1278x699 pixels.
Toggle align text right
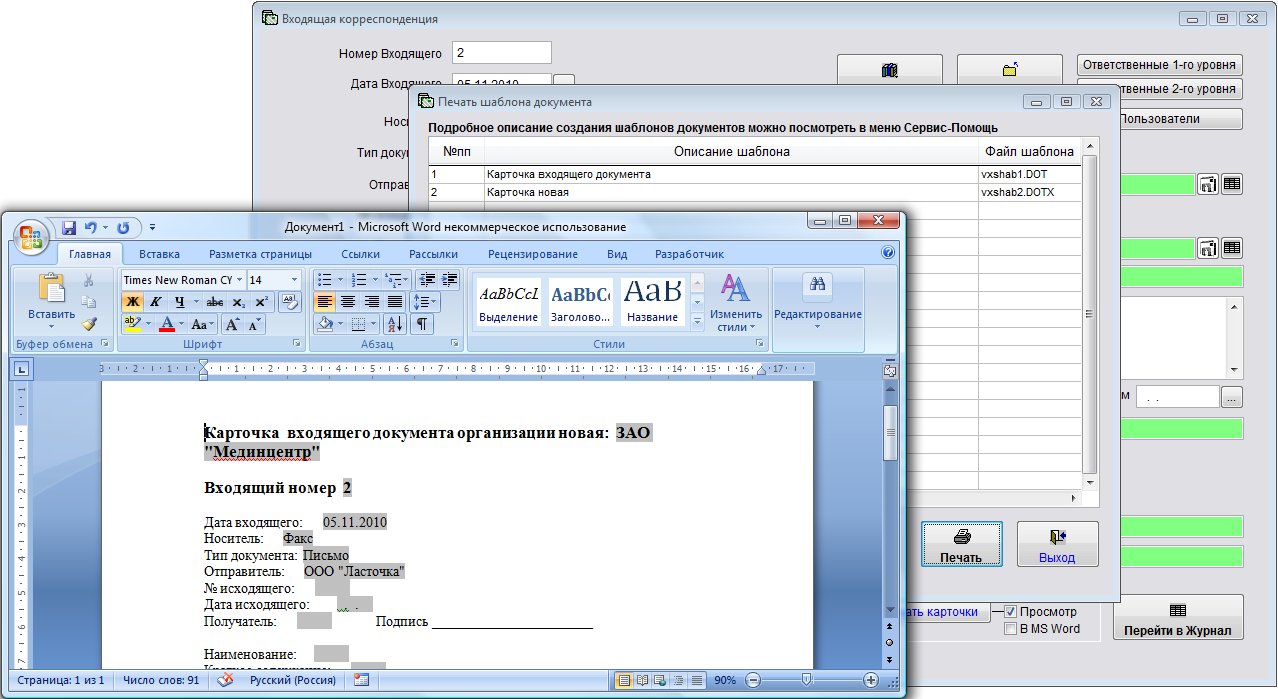(x=372, y=302)
